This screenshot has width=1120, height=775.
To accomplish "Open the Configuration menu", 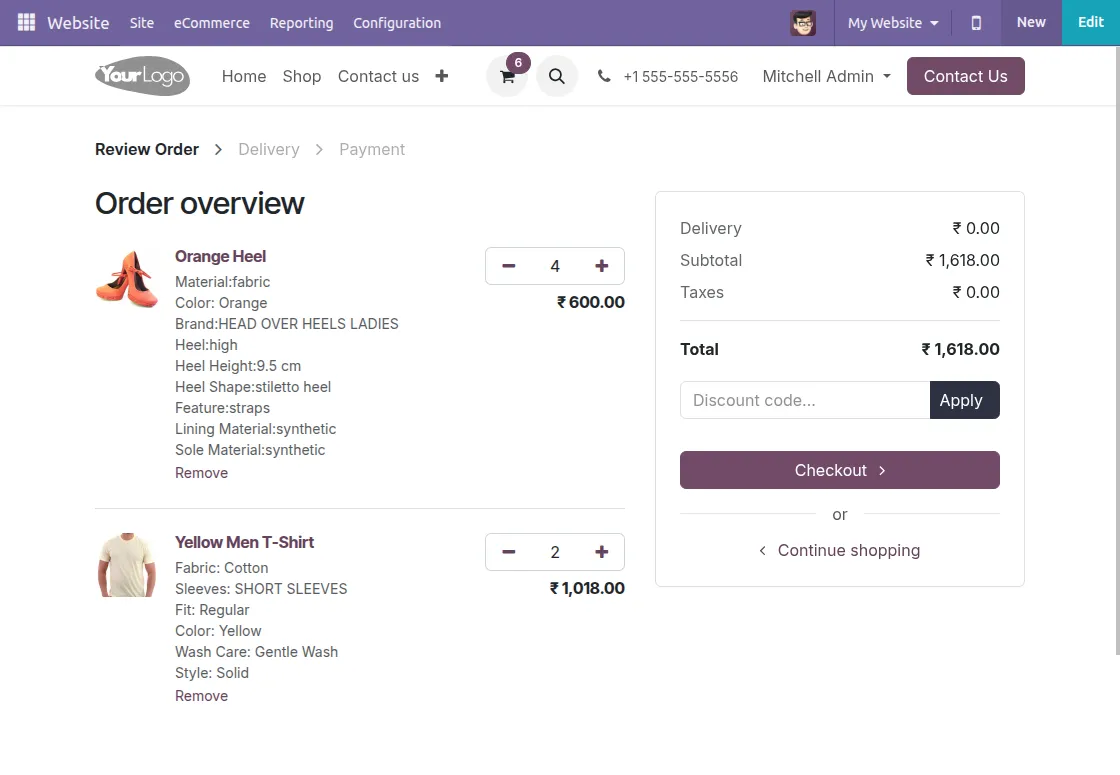I will click(396, 22).
